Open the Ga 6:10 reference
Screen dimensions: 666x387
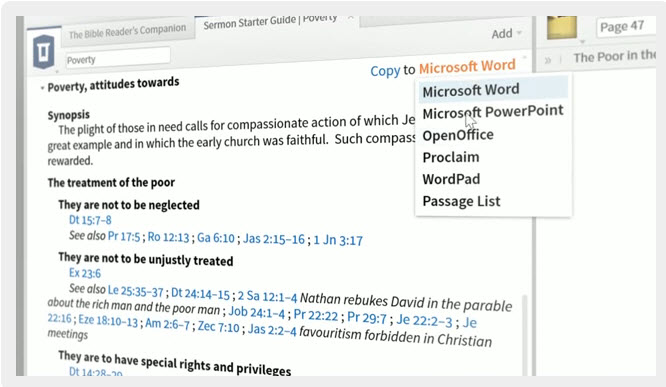coord(216,238)
